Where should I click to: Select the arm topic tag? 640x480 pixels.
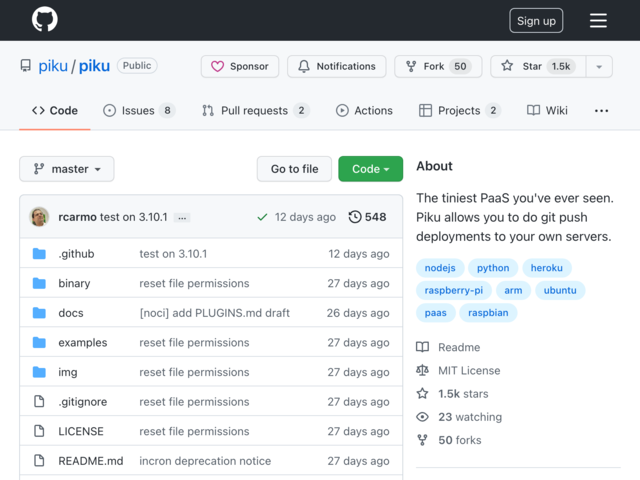(x=513, y=290)
